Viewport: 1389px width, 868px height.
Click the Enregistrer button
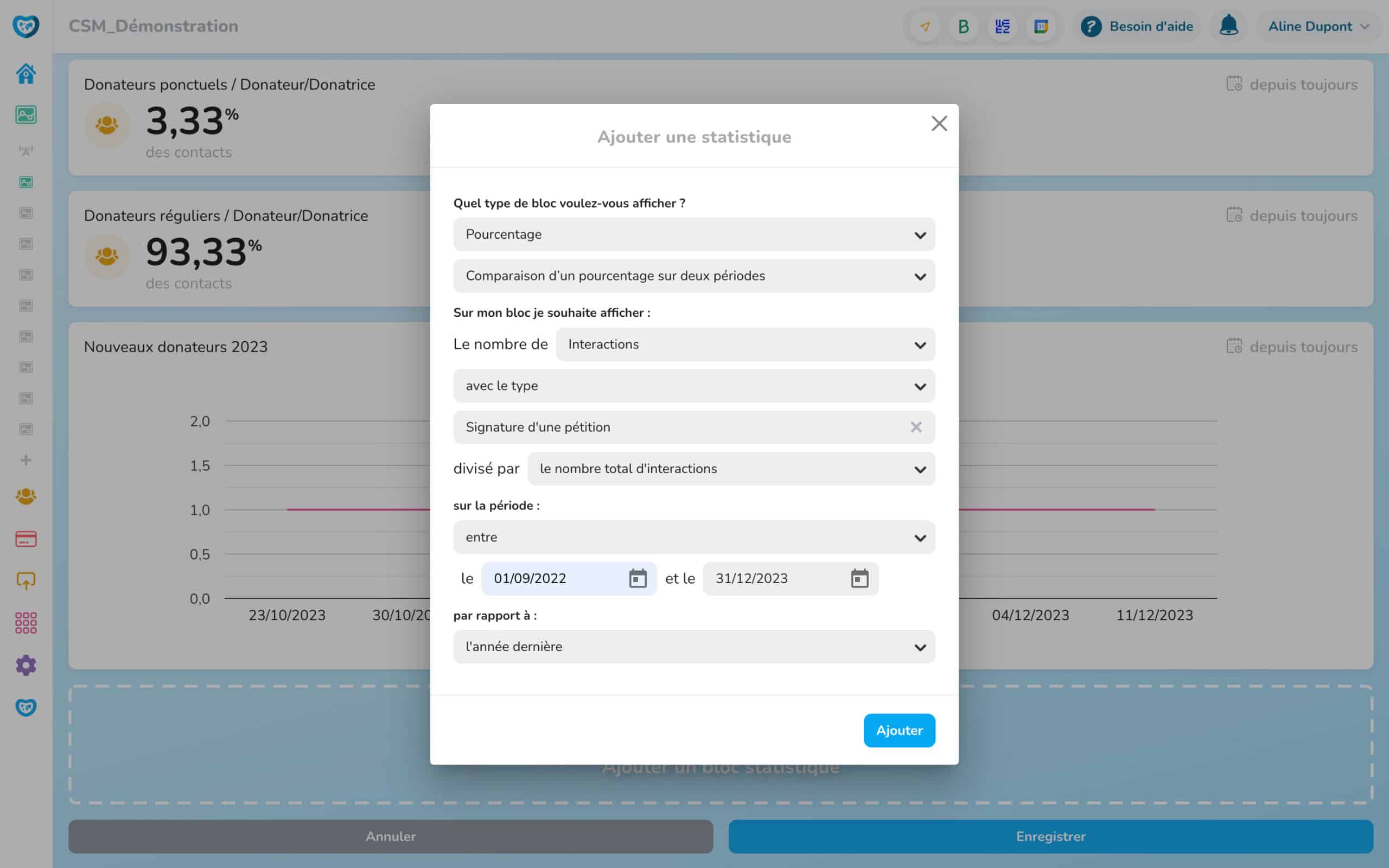[1050, 837]
